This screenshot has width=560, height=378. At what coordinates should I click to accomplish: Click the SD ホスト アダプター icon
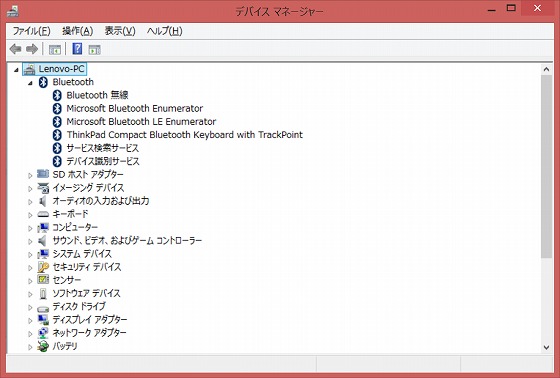coord(43,174)
